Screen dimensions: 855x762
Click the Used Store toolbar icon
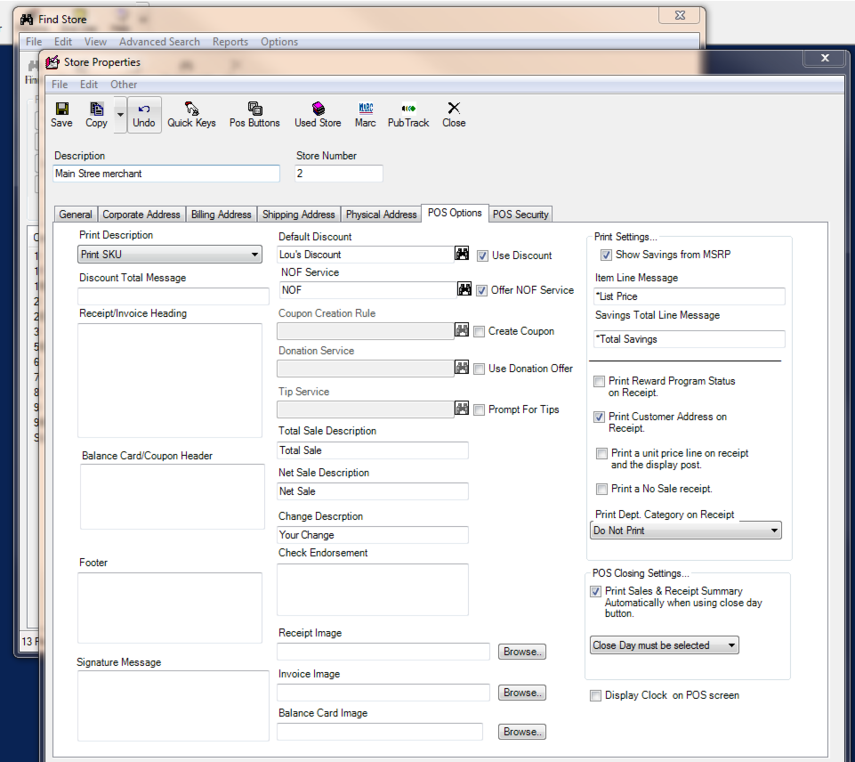coord(318,115)
